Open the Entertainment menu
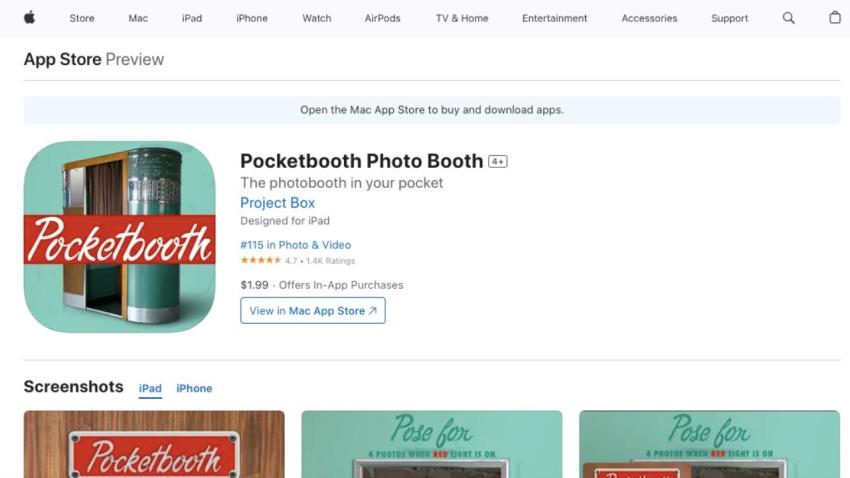This screenshot has width=850, height=478. point(555,18)
